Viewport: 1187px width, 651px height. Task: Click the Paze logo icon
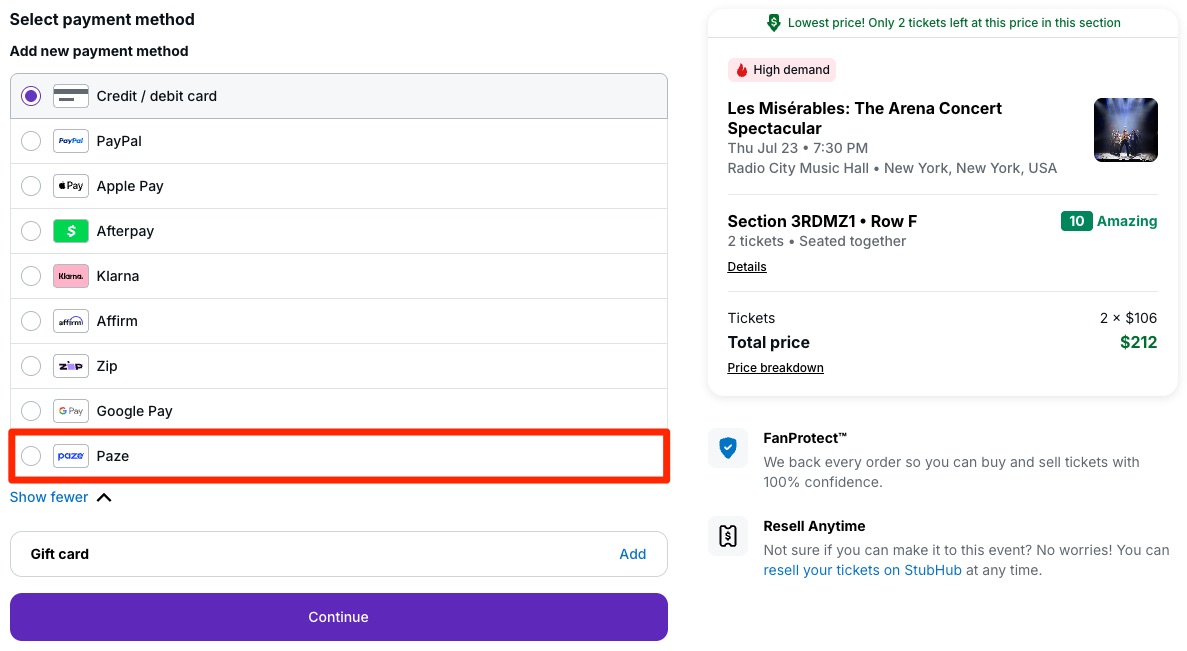click(x=70, y=456)
